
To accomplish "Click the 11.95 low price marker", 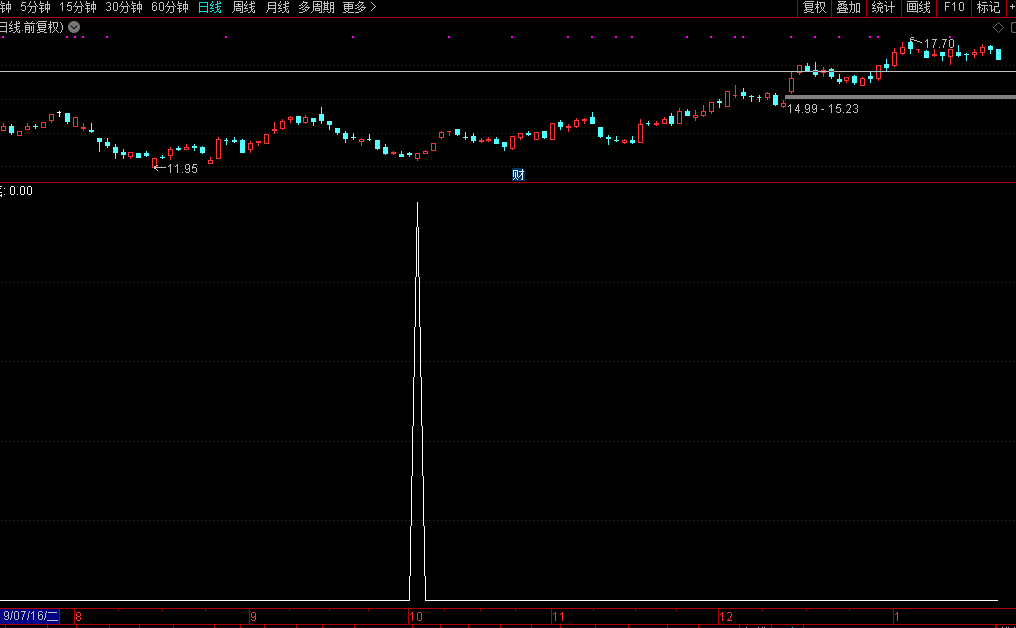I will 182,169.
